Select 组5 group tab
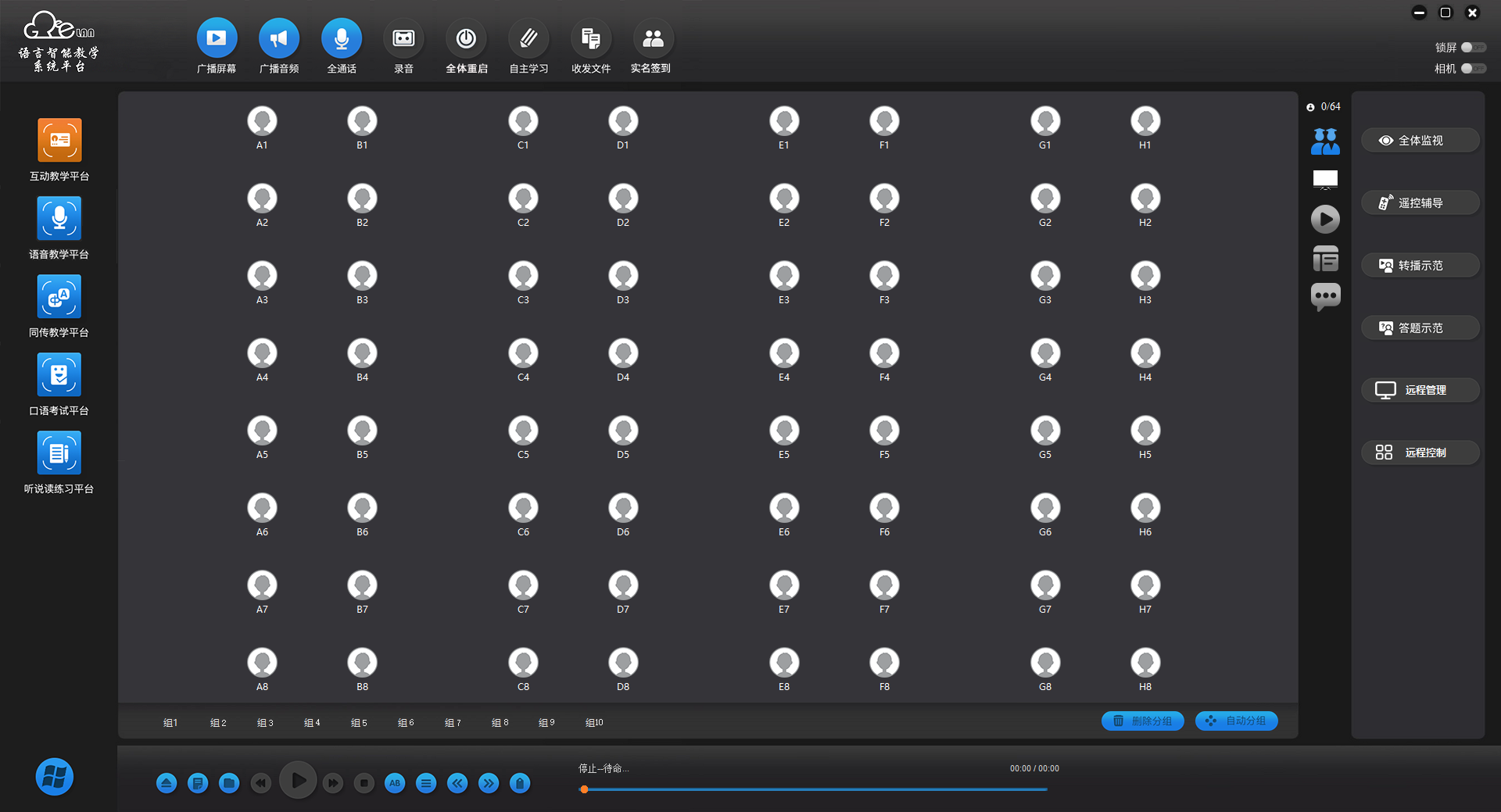This screenshot has width=1501, height=812. 359,723
